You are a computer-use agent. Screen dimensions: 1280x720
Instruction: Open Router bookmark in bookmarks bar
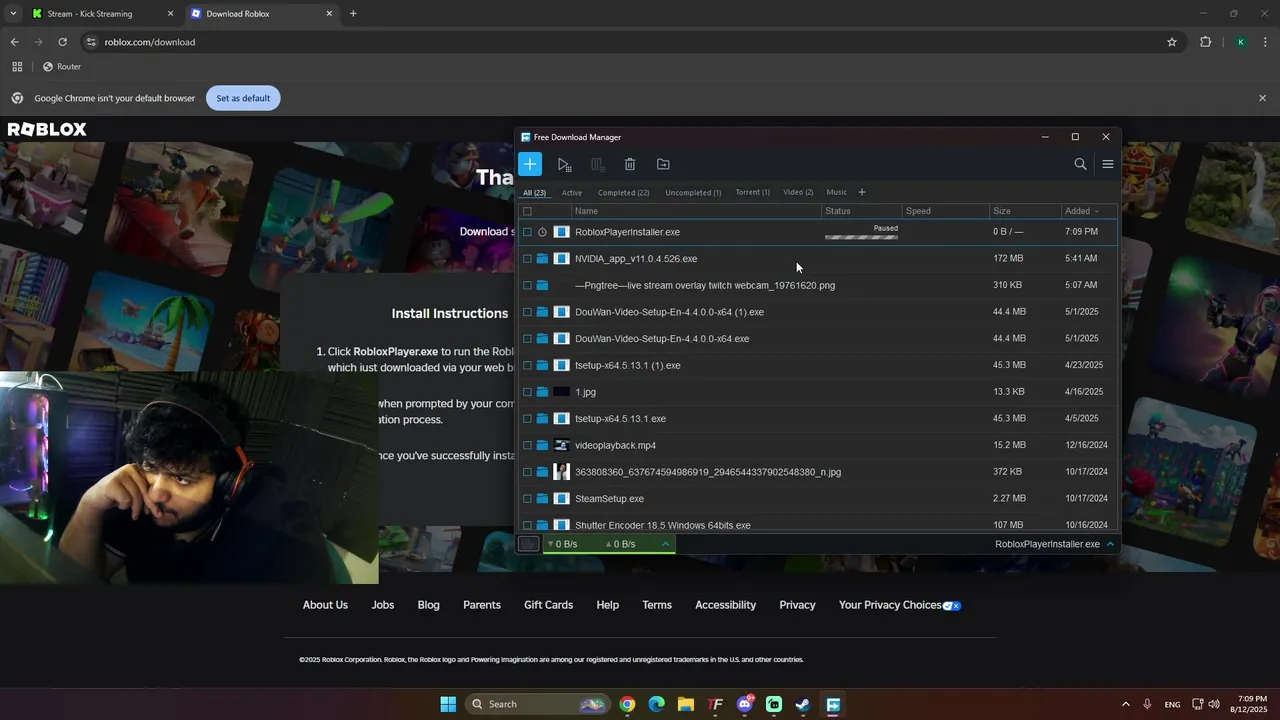point(62,67)
